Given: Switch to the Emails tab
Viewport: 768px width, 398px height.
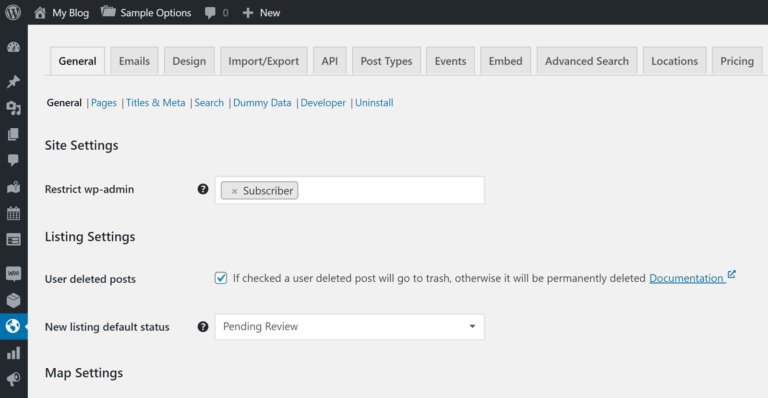Looking at the screenshot, I should [x=134, y=61].
